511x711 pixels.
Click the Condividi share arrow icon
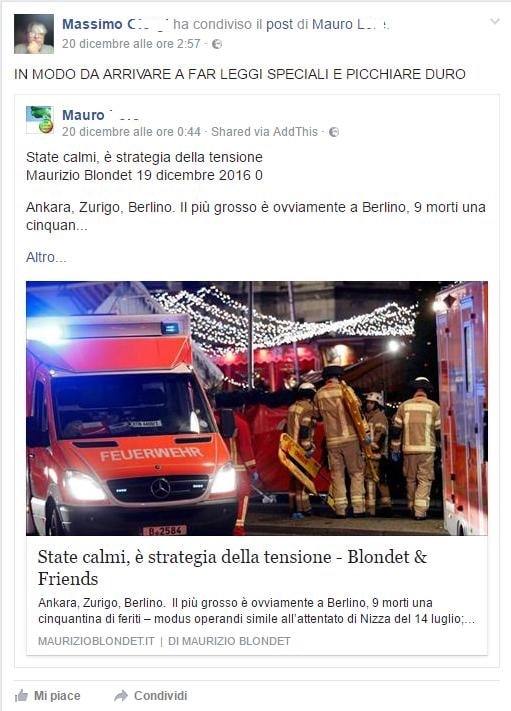pos(121,696)
